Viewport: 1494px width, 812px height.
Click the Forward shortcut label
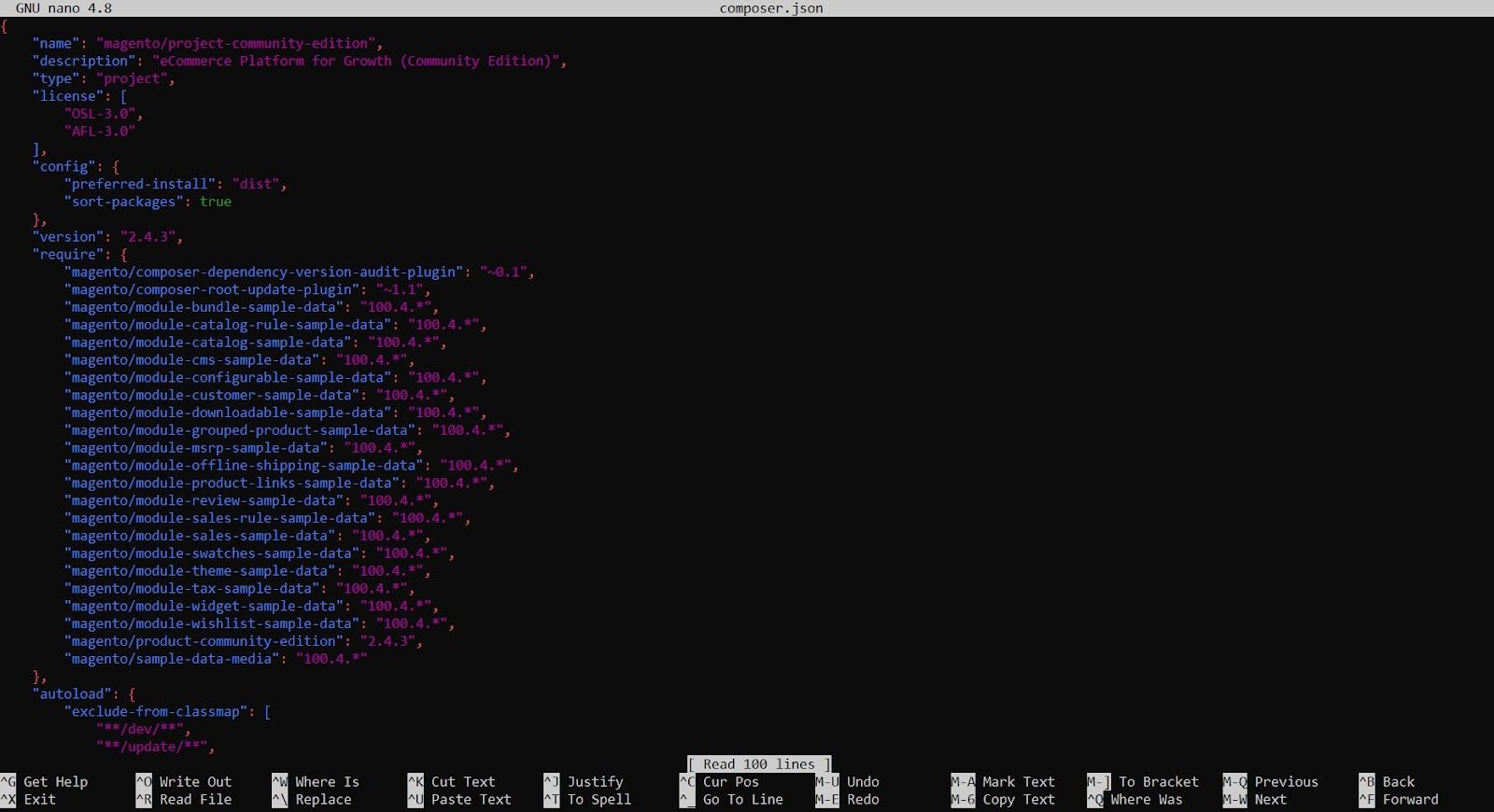pos(1411,800)
